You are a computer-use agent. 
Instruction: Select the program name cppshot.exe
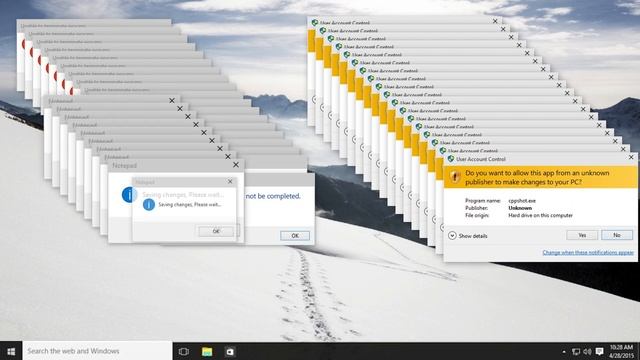(522, 201)
